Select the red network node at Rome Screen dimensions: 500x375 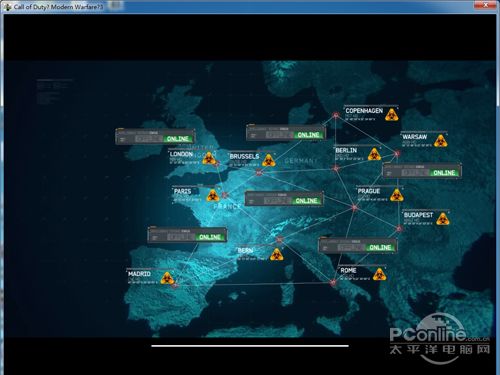pos(332,283)
